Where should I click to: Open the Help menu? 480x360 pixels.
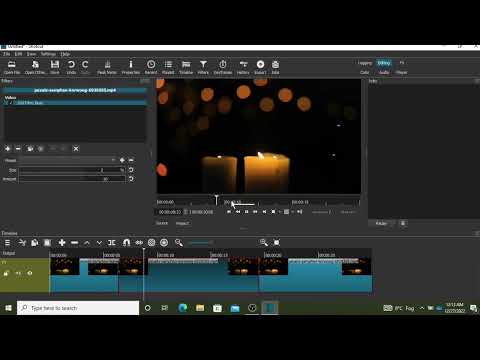pos(65,54)
